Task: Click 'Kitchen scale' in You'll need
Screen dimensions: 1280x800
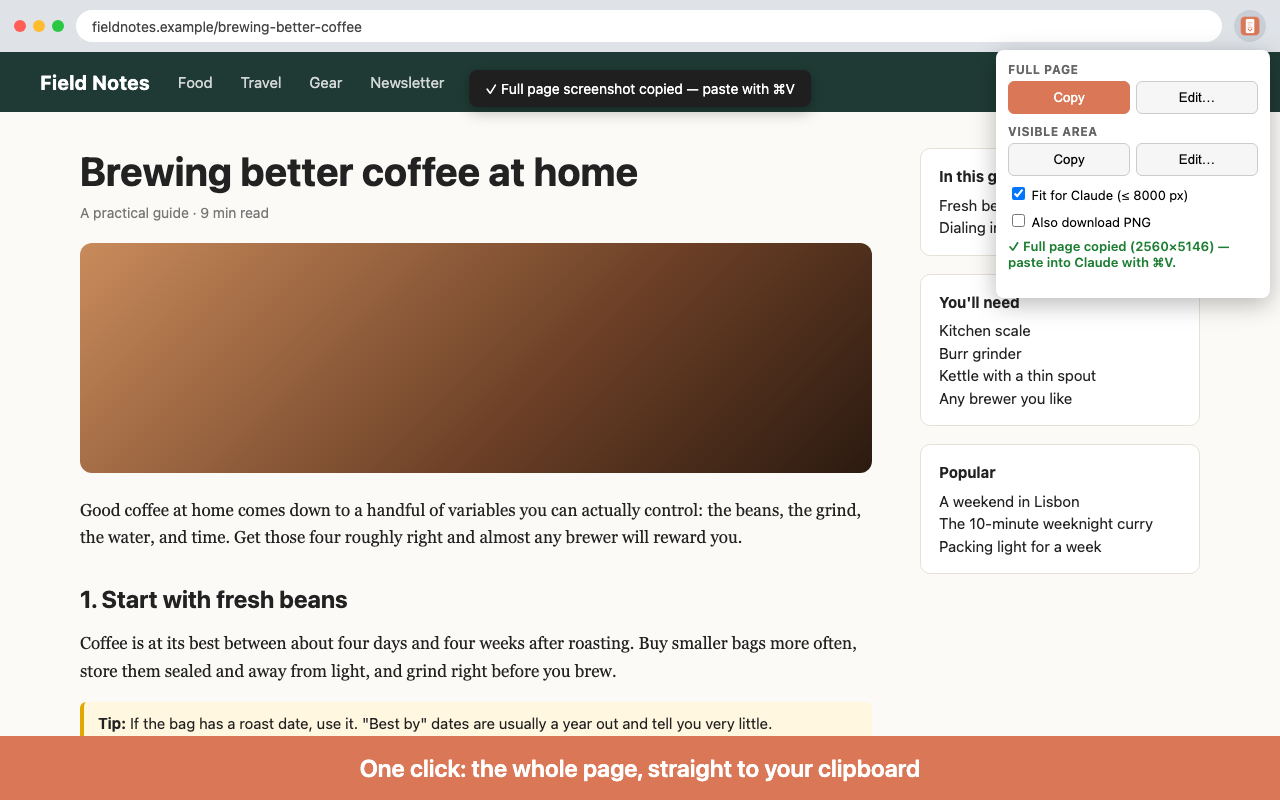Action: click(x=985, y=331)
